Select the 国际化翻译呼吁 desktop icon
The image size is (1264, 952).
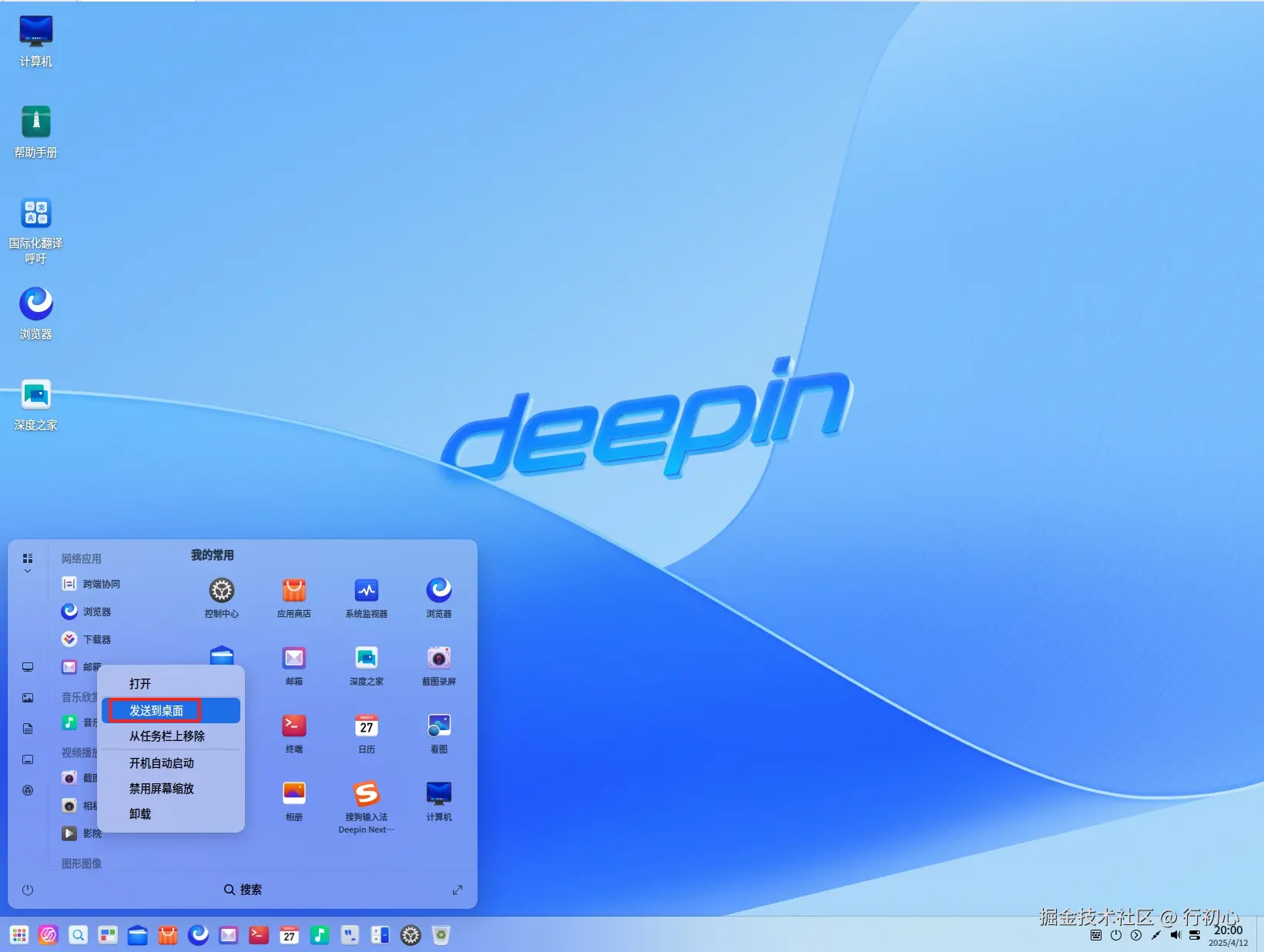[36, 230]
